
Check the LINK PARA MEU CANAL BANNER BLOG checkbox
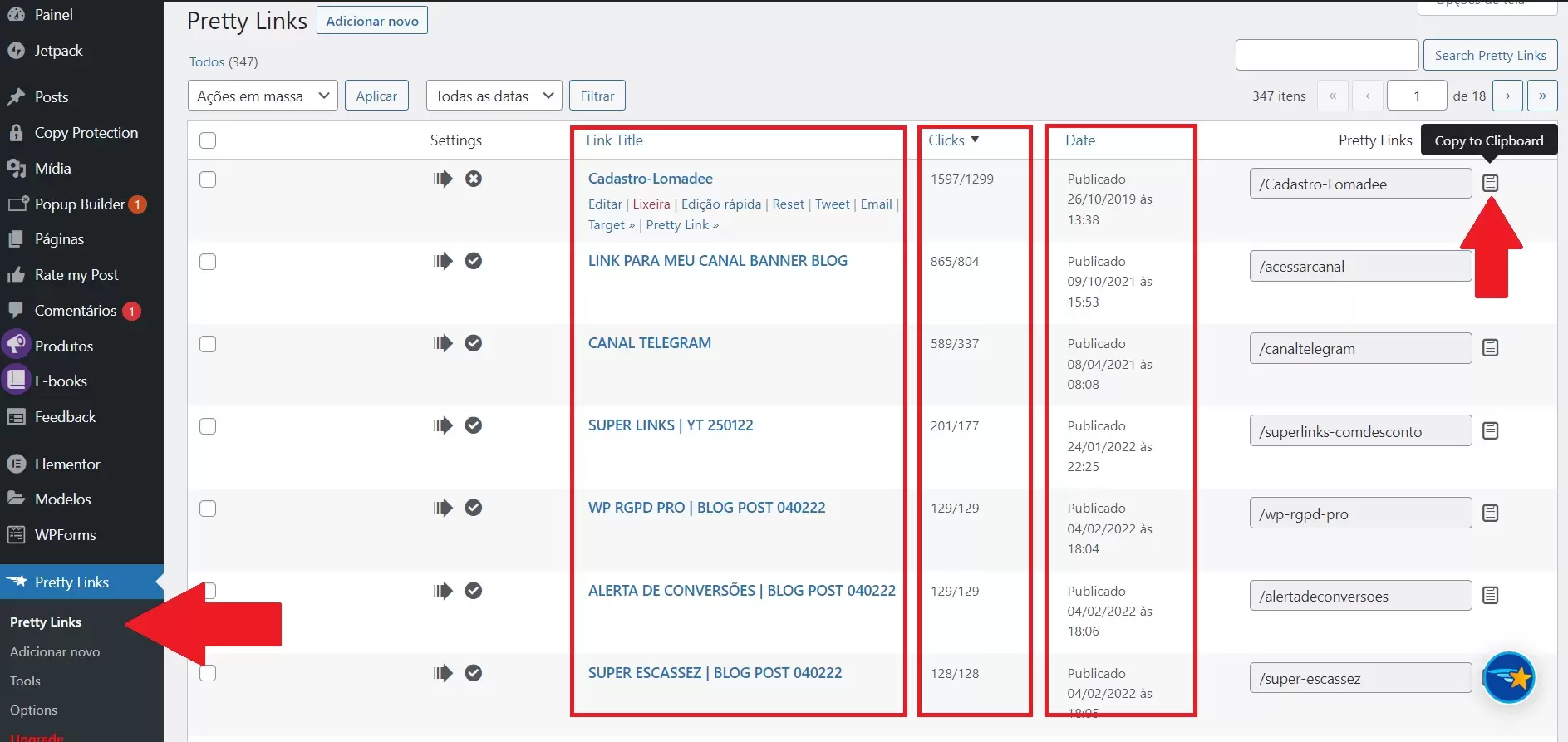coord(208,262)
